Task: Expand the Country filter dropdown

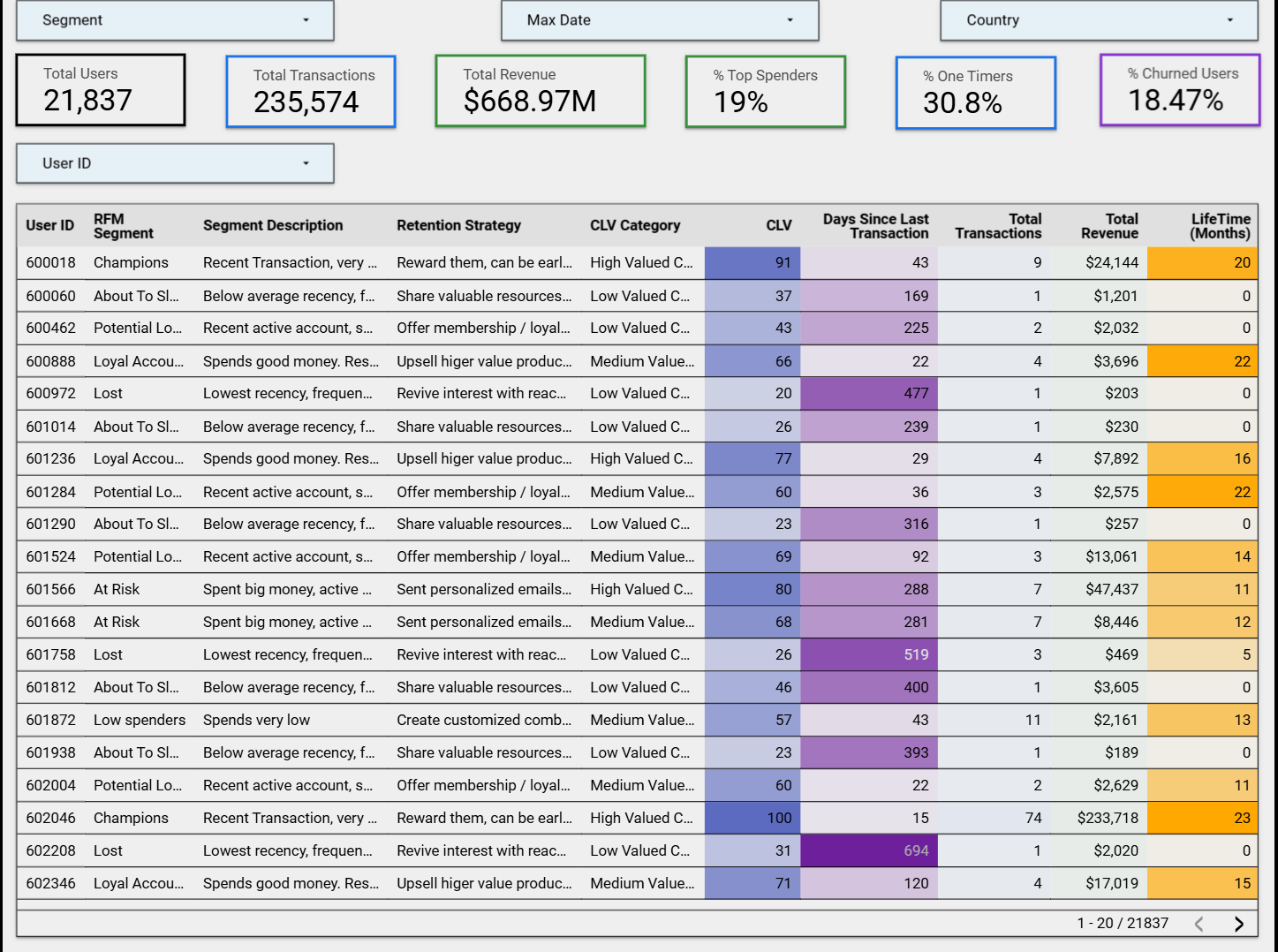Action: (1099, 20)
